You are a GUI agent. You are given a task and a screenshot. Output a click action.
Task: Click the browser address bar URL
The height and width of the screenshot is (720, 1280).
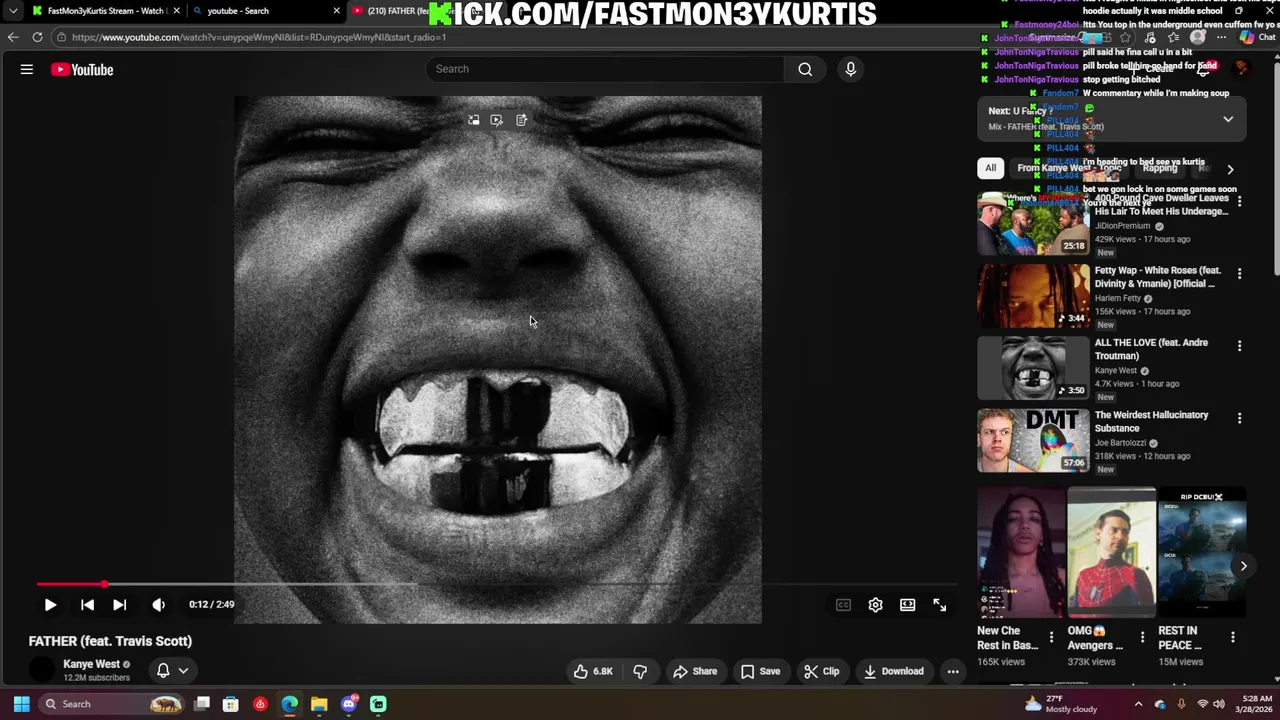(x=259, y=37)
